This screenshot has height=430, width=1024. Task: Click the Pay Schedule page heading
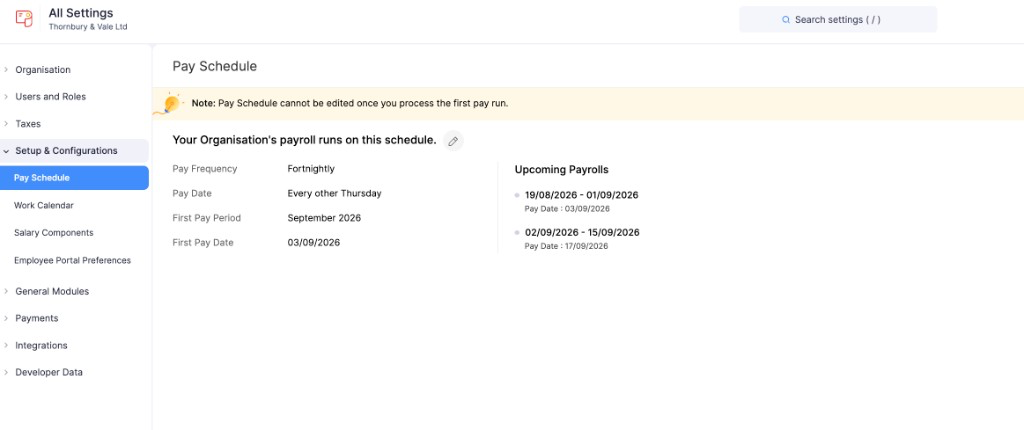pyautogui.click(x=215, y=66)
